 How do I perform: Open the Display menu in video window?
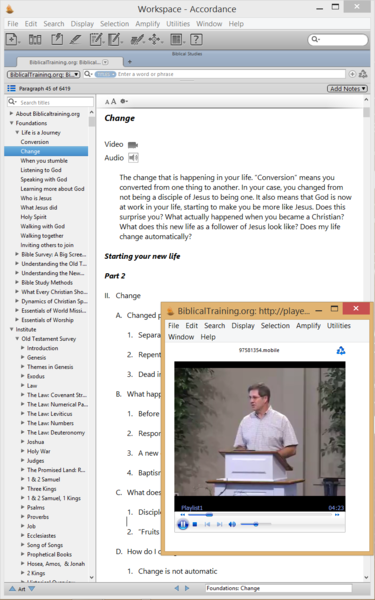point(243,326)
